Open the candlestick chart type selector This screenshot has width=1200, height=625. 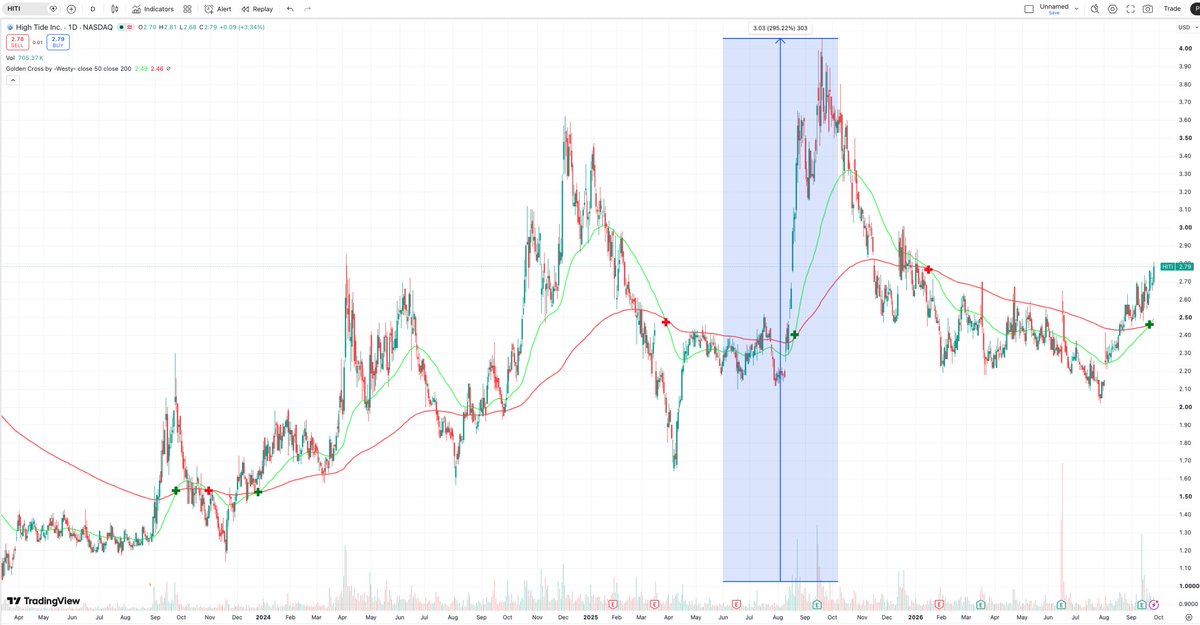click(115, 8)
